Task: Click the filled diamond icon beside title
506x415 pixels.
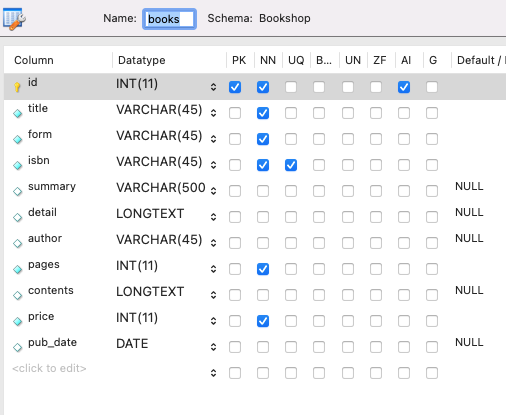Action: point(18,113)
